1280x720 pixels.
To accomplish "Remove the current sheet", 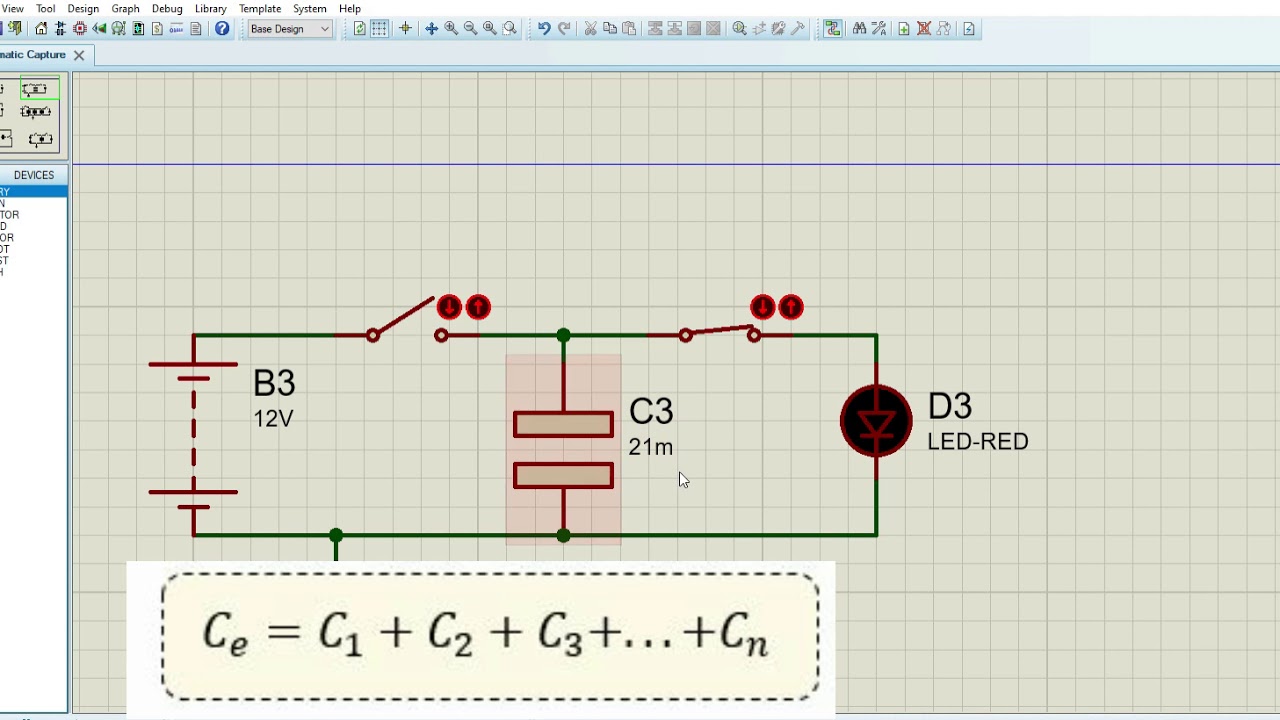I will tap(924, 29).
